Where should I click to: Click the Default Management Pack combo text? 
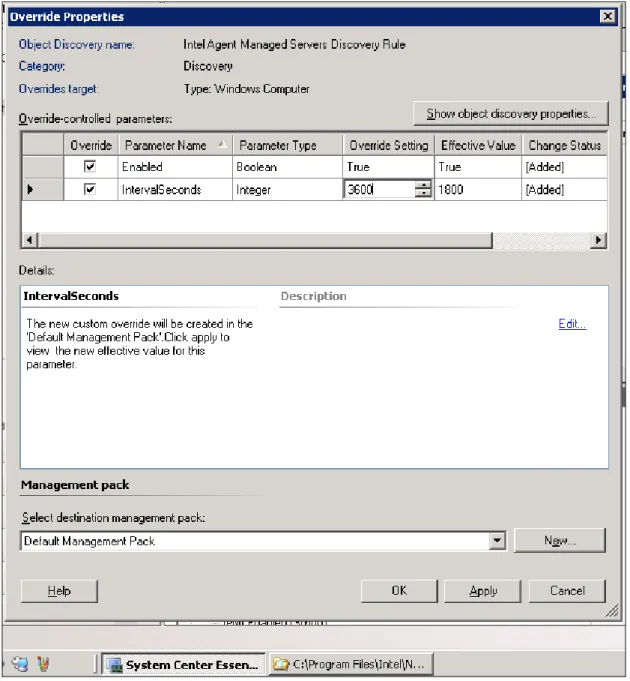coord(89,541)
